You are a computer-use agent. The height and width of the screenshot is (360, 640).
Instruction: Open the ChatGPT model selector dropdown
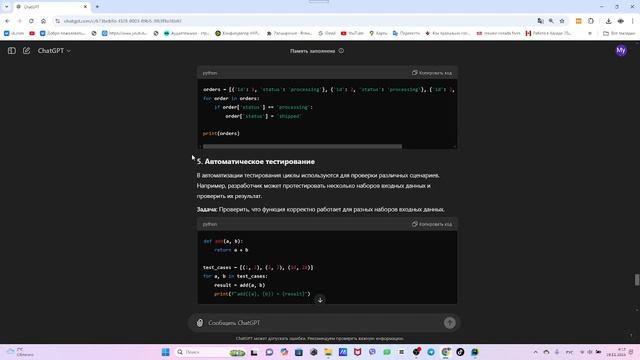click(54, 51)
